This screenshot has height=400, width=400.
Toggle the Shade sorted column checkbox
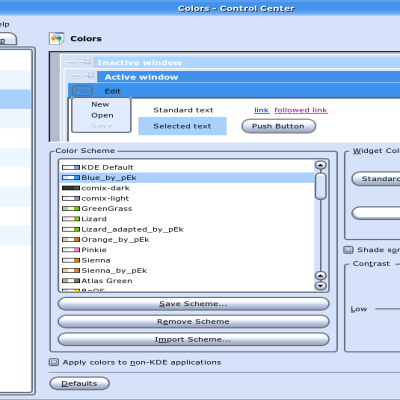tap(348, 250)
